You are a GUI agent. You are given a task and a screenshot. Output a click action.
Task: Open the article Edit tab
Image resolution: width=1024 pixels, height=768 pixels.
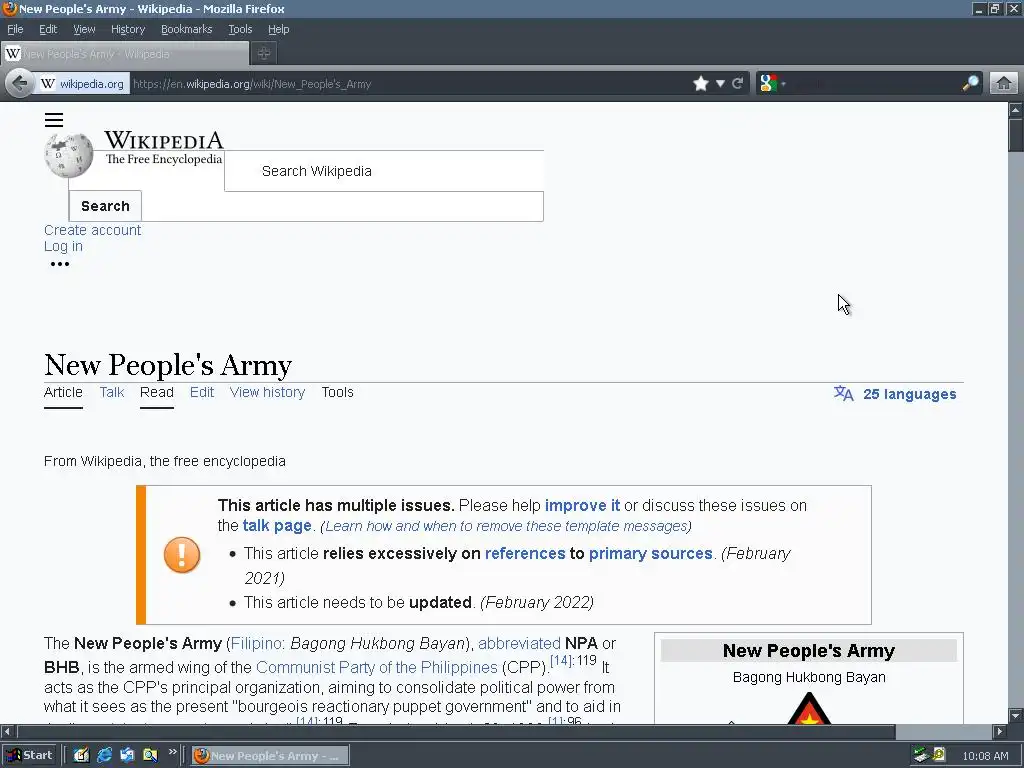pos(202,392)
